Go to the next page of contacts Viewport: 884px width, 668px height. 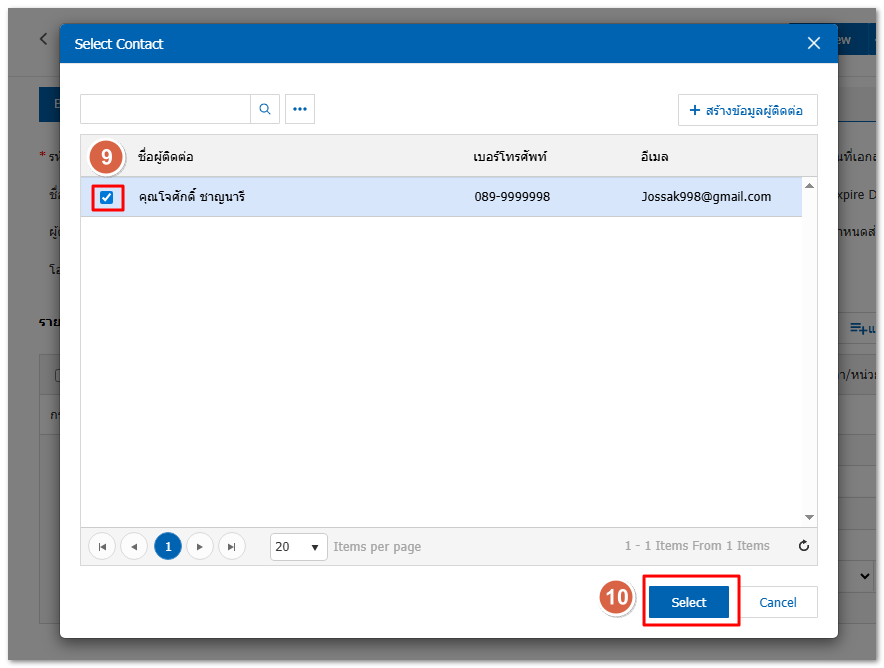pyautogui.click(x=200, y=546)
